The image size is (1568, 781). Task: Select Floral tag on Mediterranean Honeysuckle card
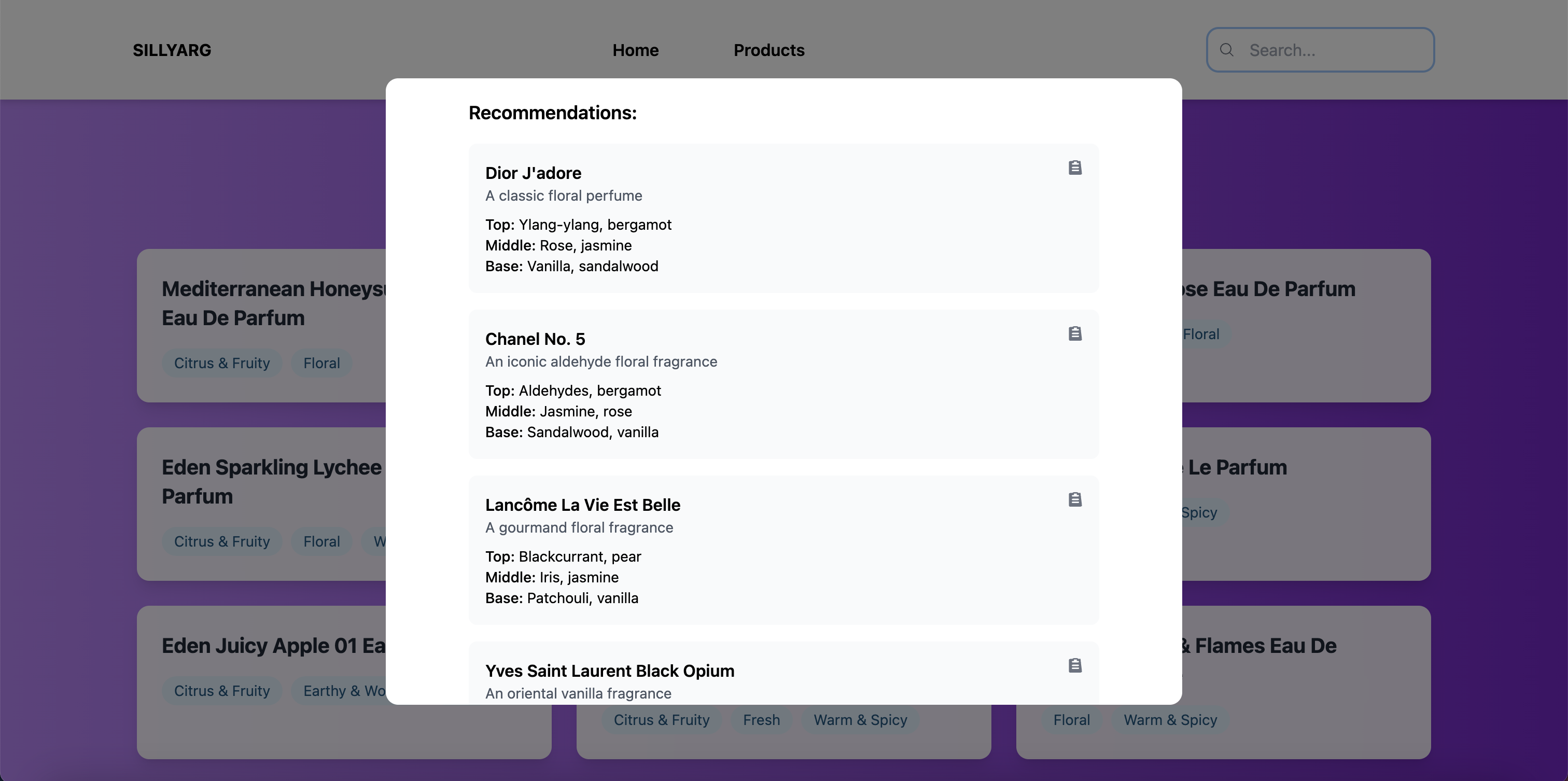(321, 364)
